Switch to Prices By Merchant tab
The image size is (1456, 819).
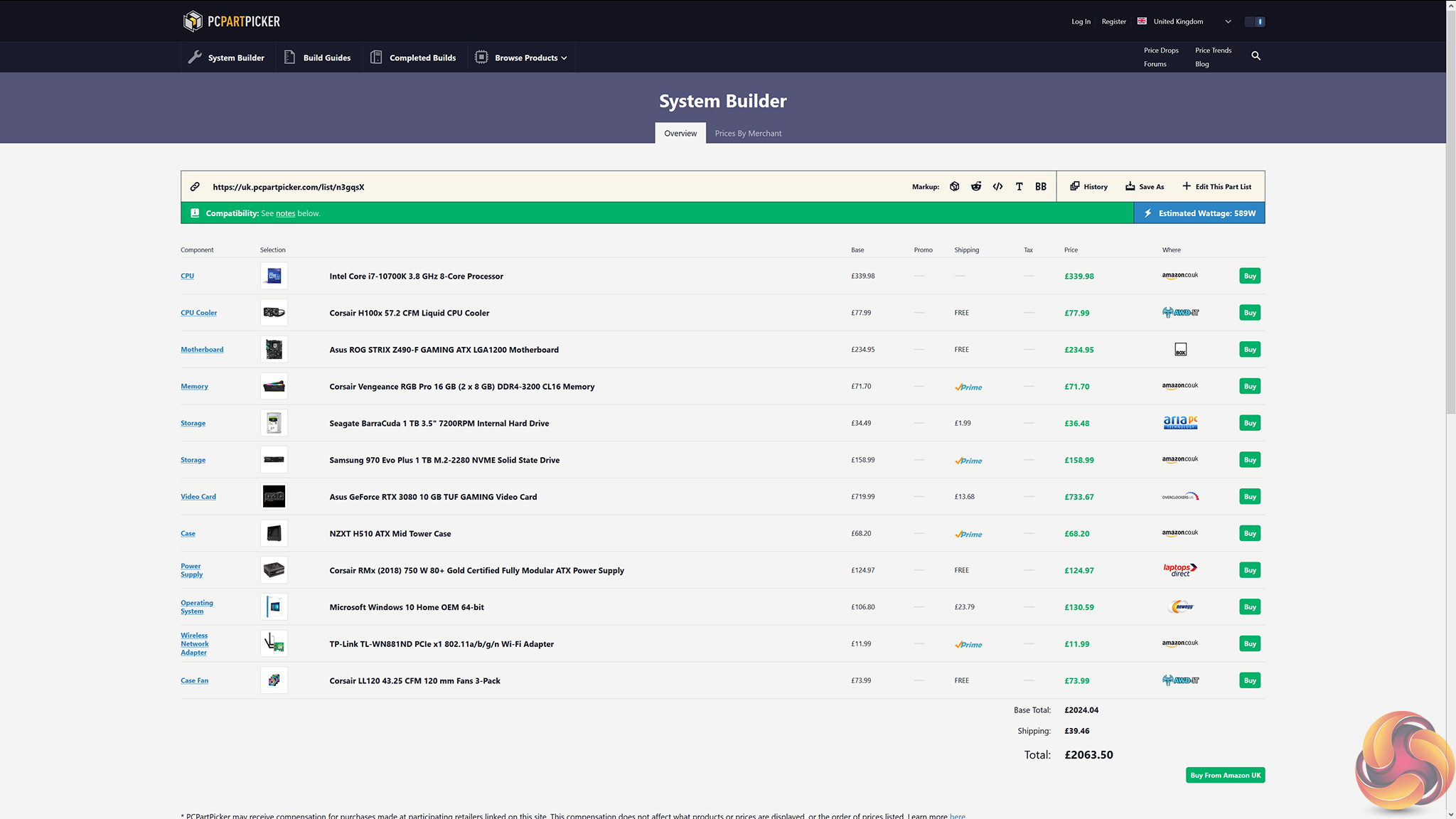[x=748, y=133]
